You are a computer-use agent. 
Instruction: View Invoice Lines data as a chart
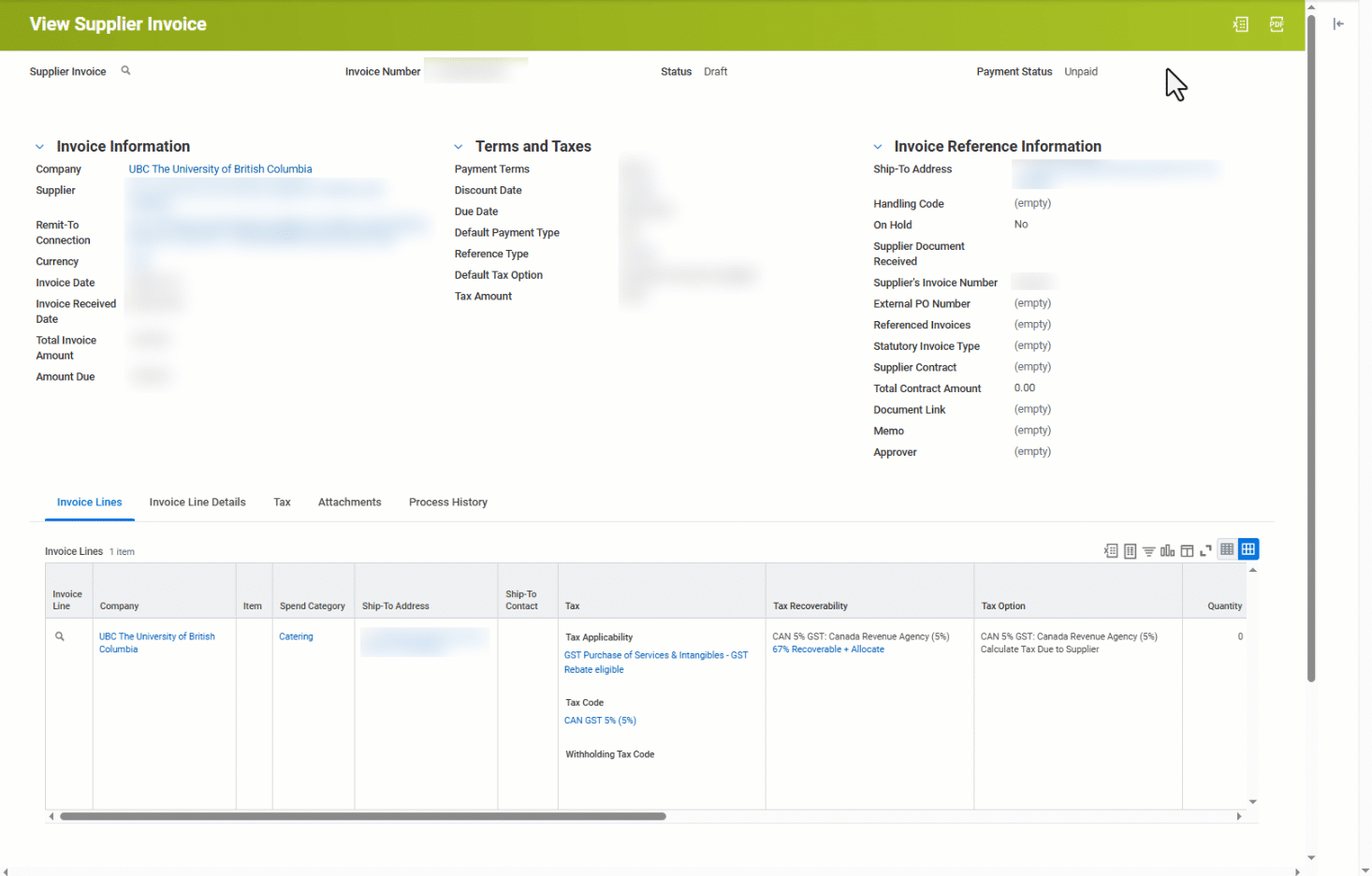1167,550
